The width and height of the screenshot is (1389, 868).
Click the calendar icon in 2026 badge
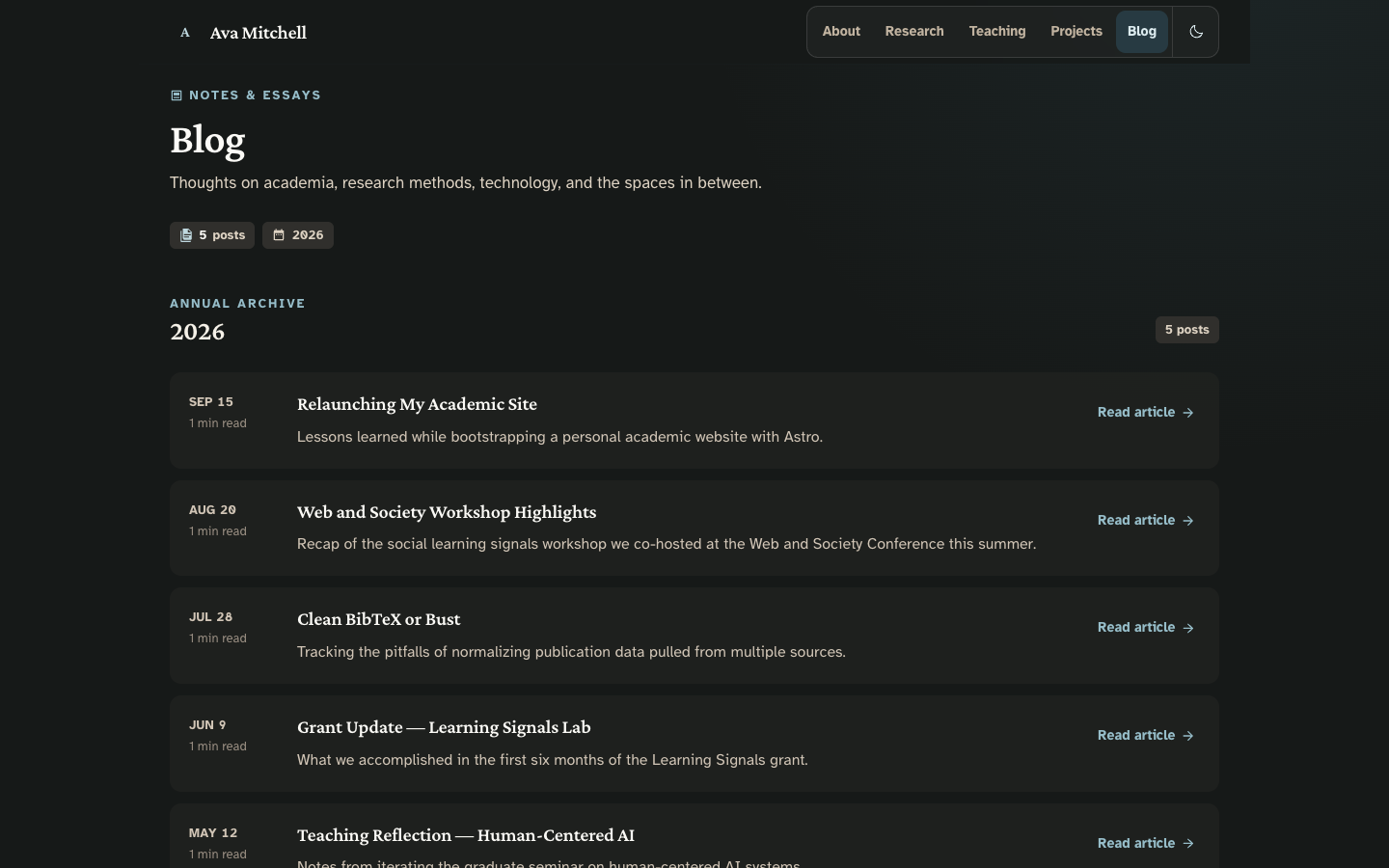[279, 235]
